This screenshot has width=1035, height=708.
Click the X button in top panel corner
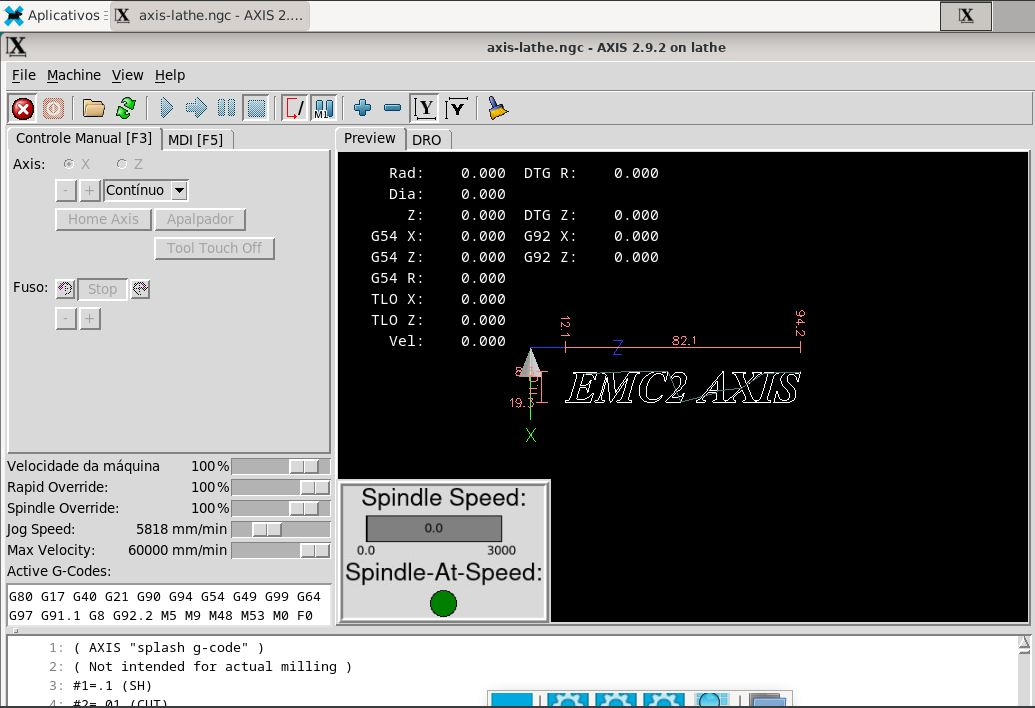coord(966,16)
